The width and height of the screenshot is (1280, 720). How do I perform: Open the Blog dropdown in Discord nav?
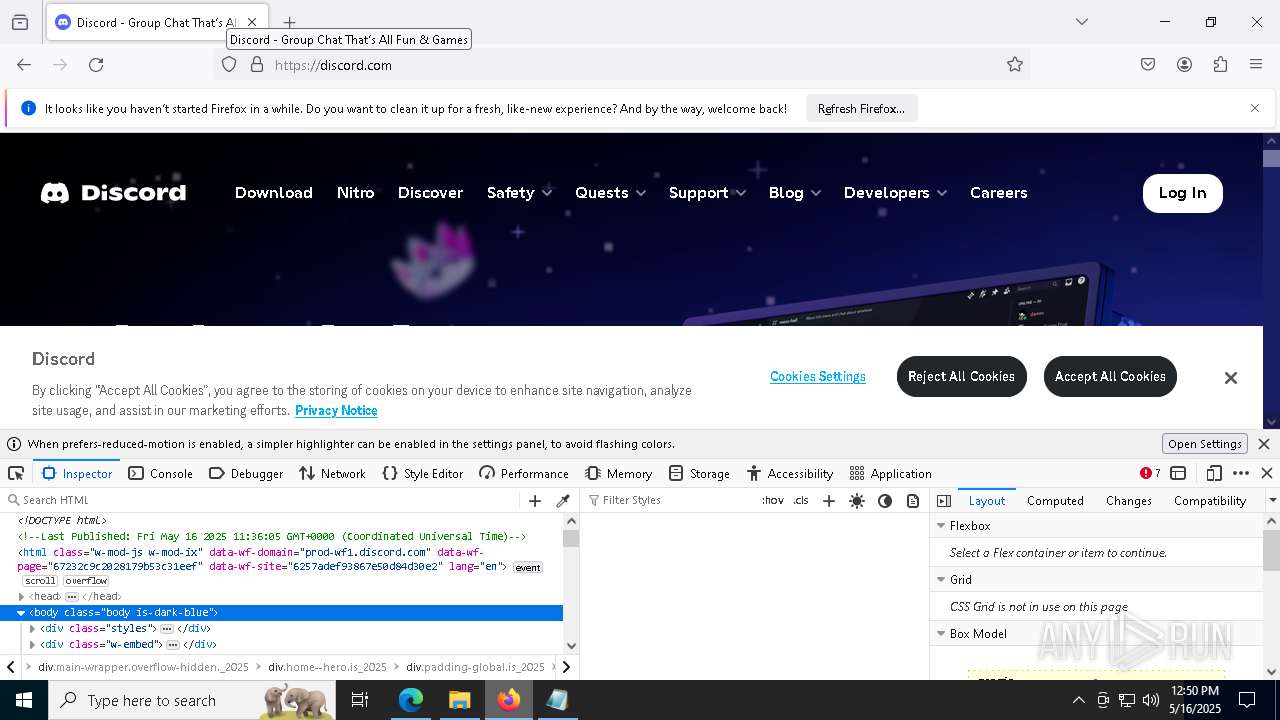click(x=795, y=193)
